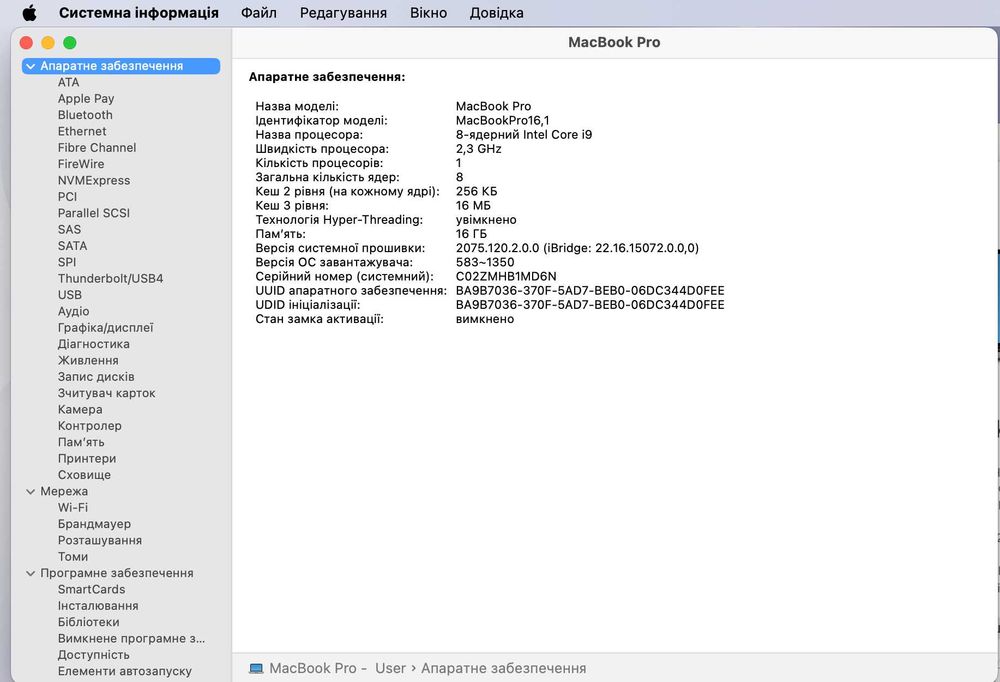Open the Довідка menu
This screenshot has height=682, width=1000.
click(497, 13)
